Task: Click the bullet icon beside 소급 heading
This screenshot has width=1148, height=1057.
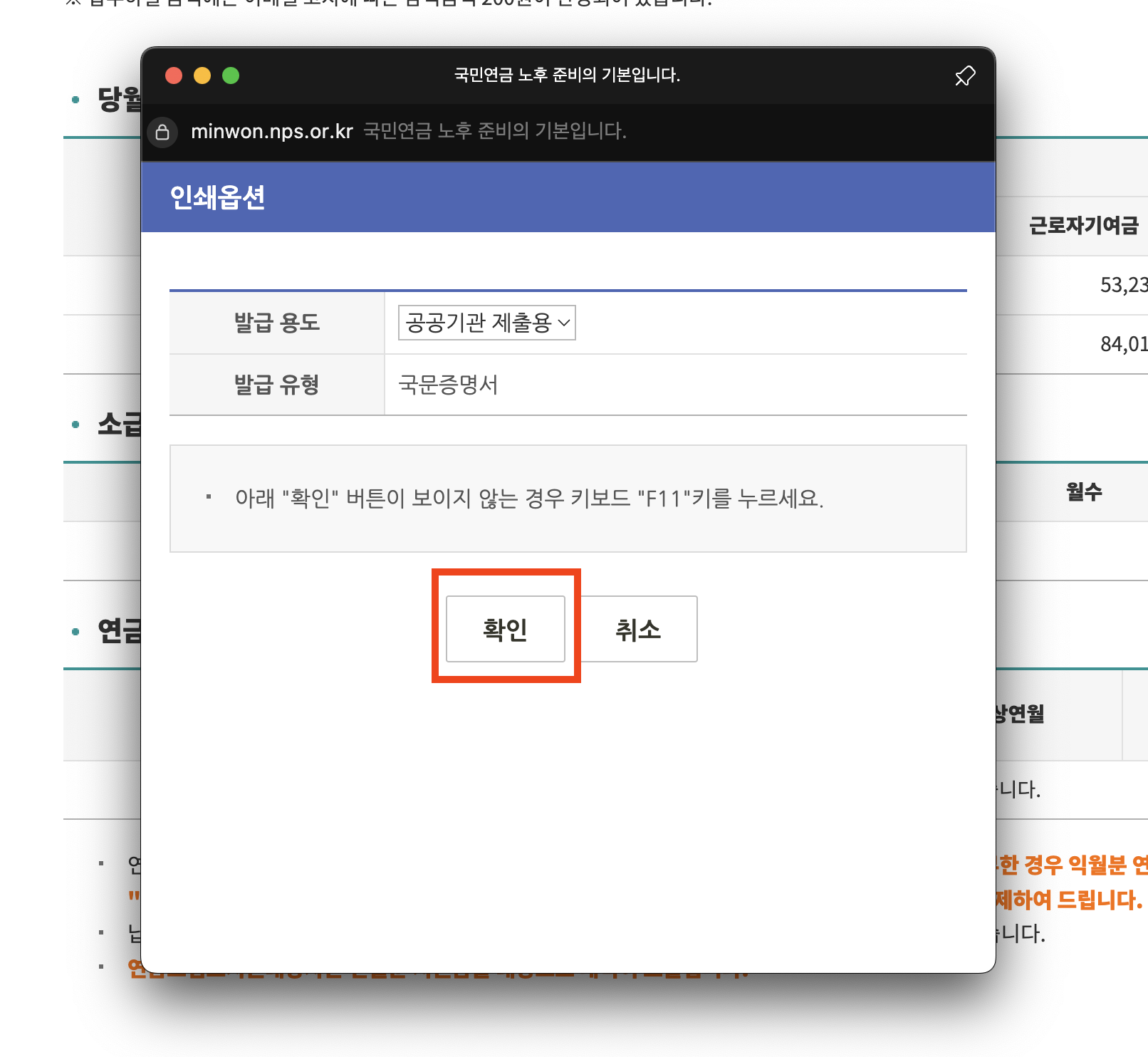Action: point(74,425)
